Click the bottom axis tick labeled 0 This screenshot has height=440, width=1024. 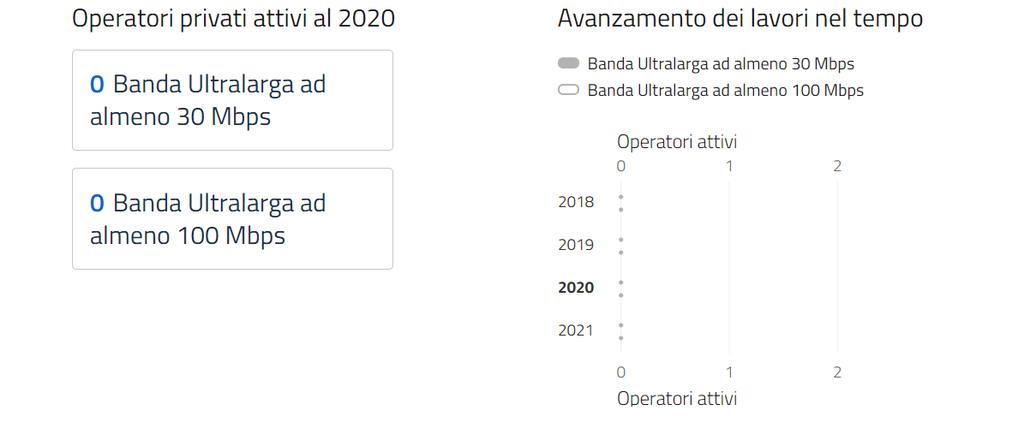(x=621, y=372)
